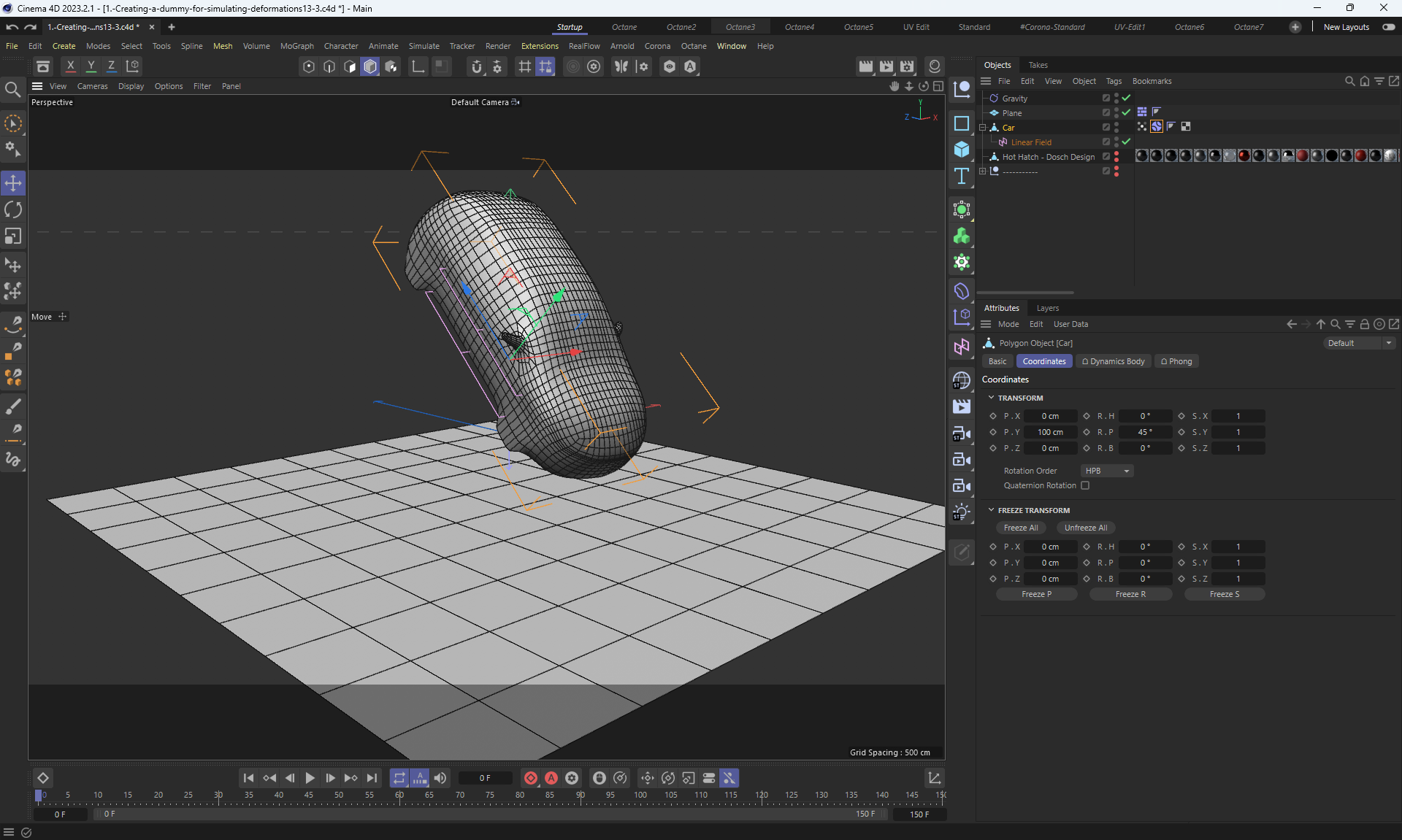Viewport: 1402px width, 840px height.
Task: Select the Scale tool in left toolbar
Action: (x=13, y=236)
